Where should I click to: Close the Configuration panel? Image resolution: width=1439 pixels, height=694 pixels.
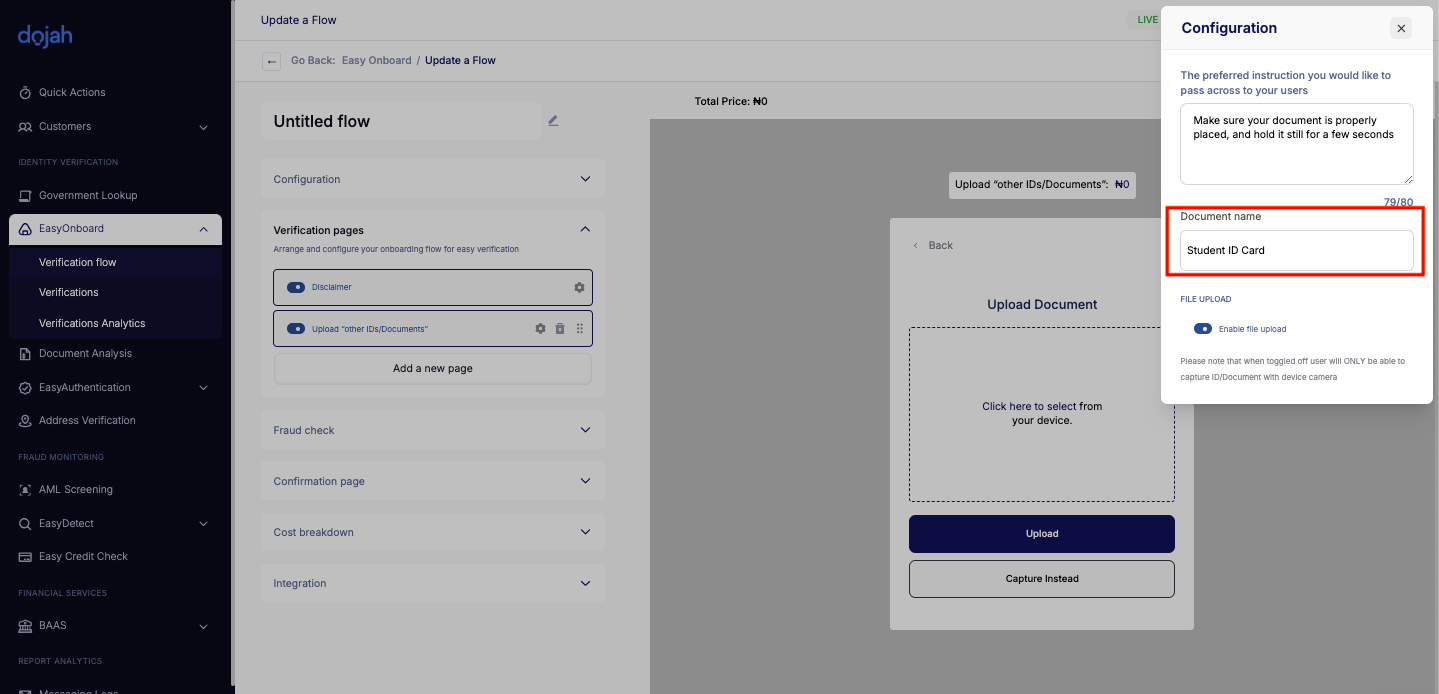1401,29
